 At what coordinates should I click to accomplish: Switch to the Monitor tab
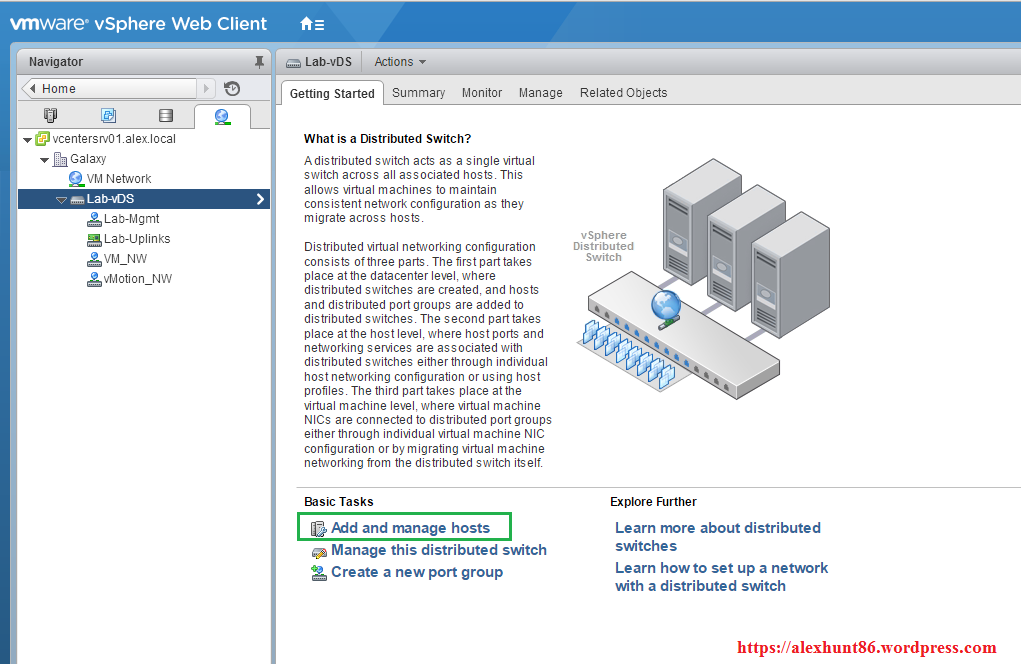pos(482,93)
